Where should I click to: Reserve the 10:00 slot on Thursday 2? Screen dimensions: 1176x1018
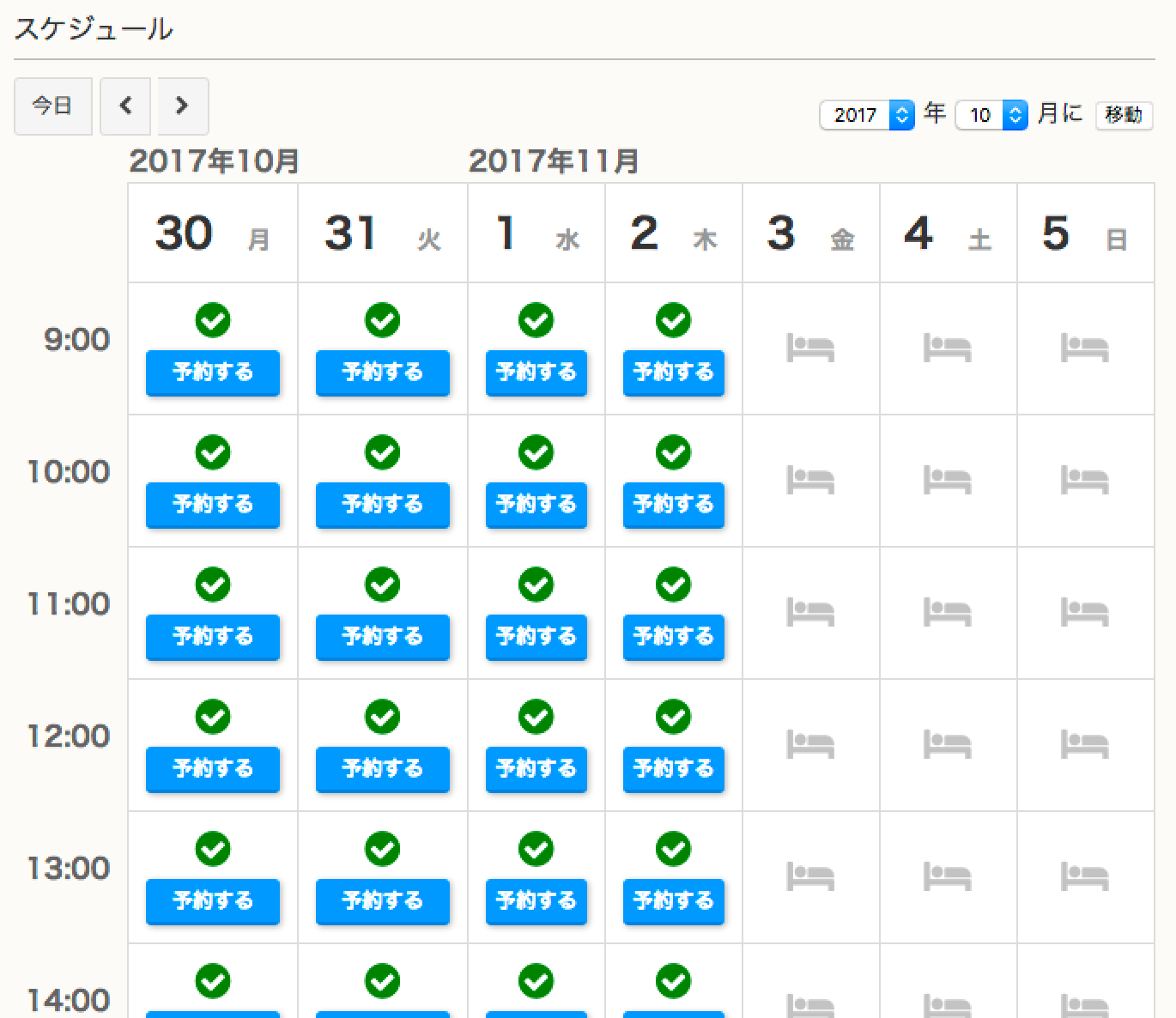[x=674, y=505]
